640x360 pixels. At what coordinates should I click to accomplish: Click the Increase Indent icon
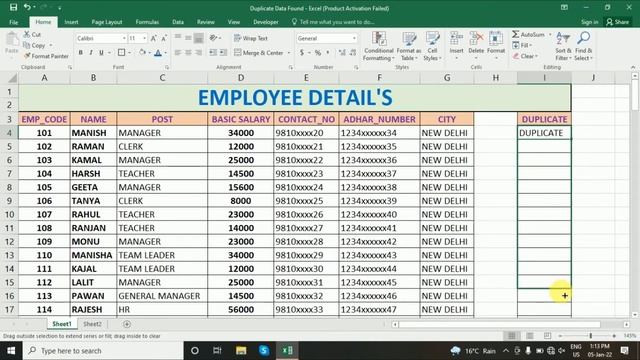pyautogui.click(x=223, y=53)
